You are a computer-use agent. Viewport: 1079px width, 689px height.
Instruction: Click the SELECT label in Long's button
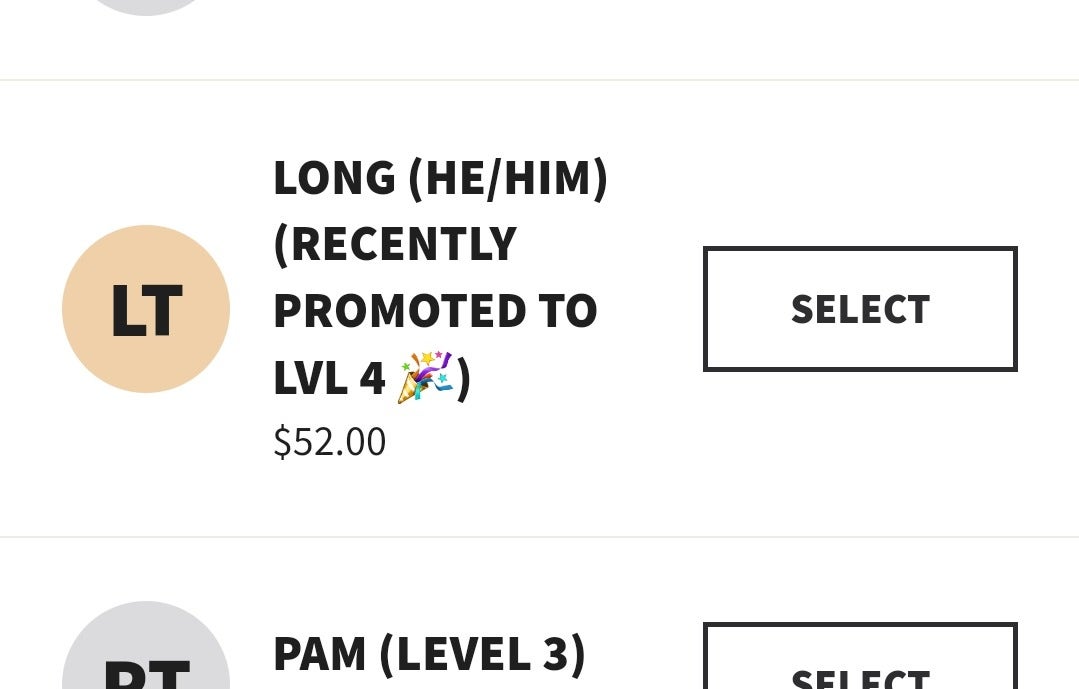(x=860, y=310)
